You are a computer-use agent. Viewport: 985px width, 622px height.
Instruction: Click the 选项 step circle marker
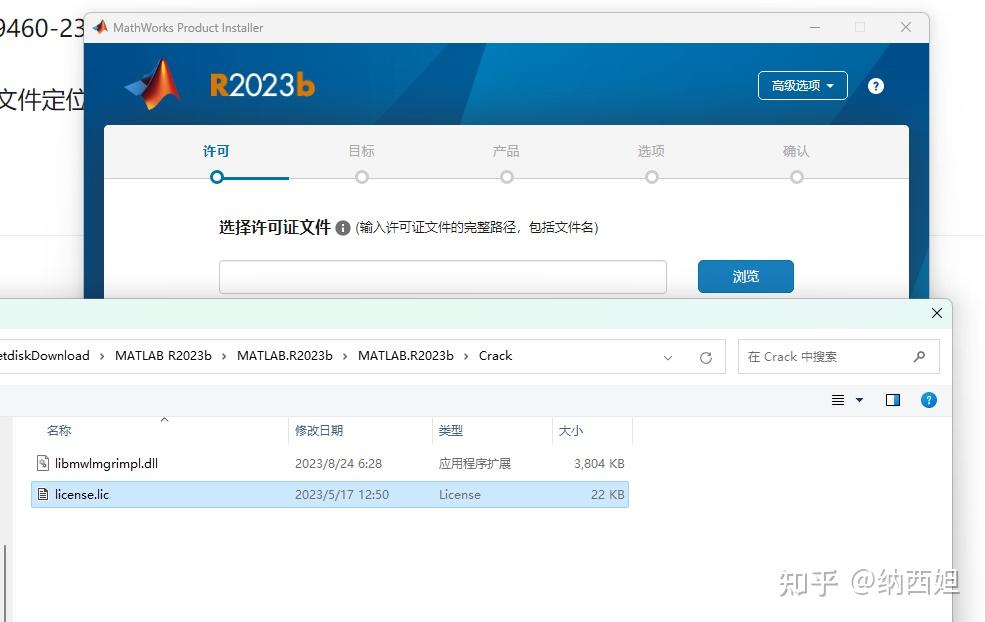[652, 177]
